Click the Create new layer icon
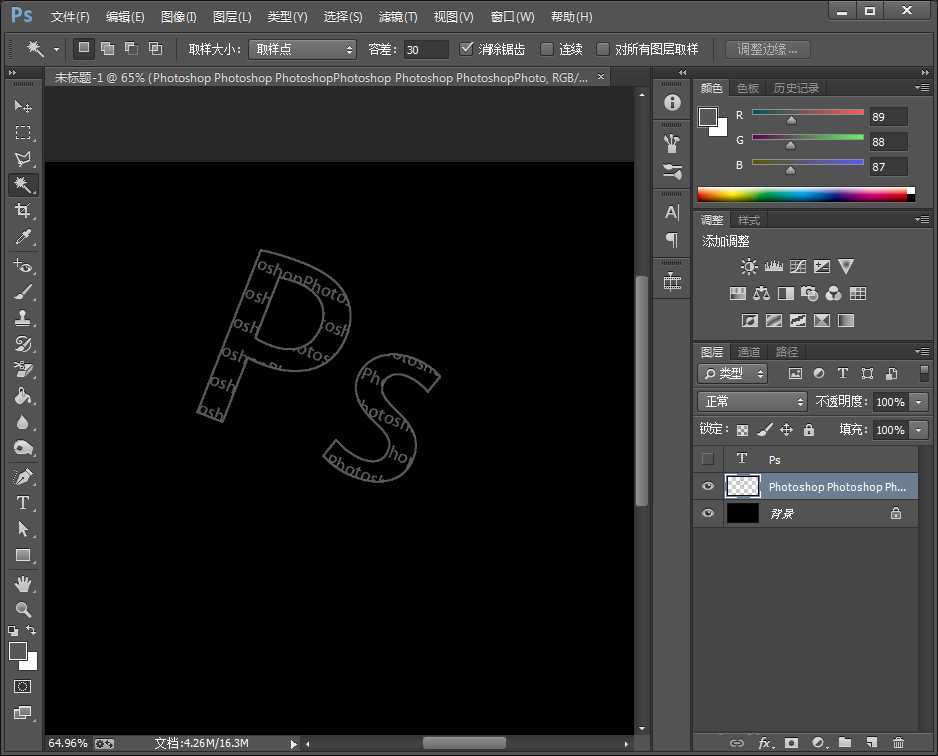The height and width of the screenshot is (756, 938). pyautogui.click(x=872, y=744)
